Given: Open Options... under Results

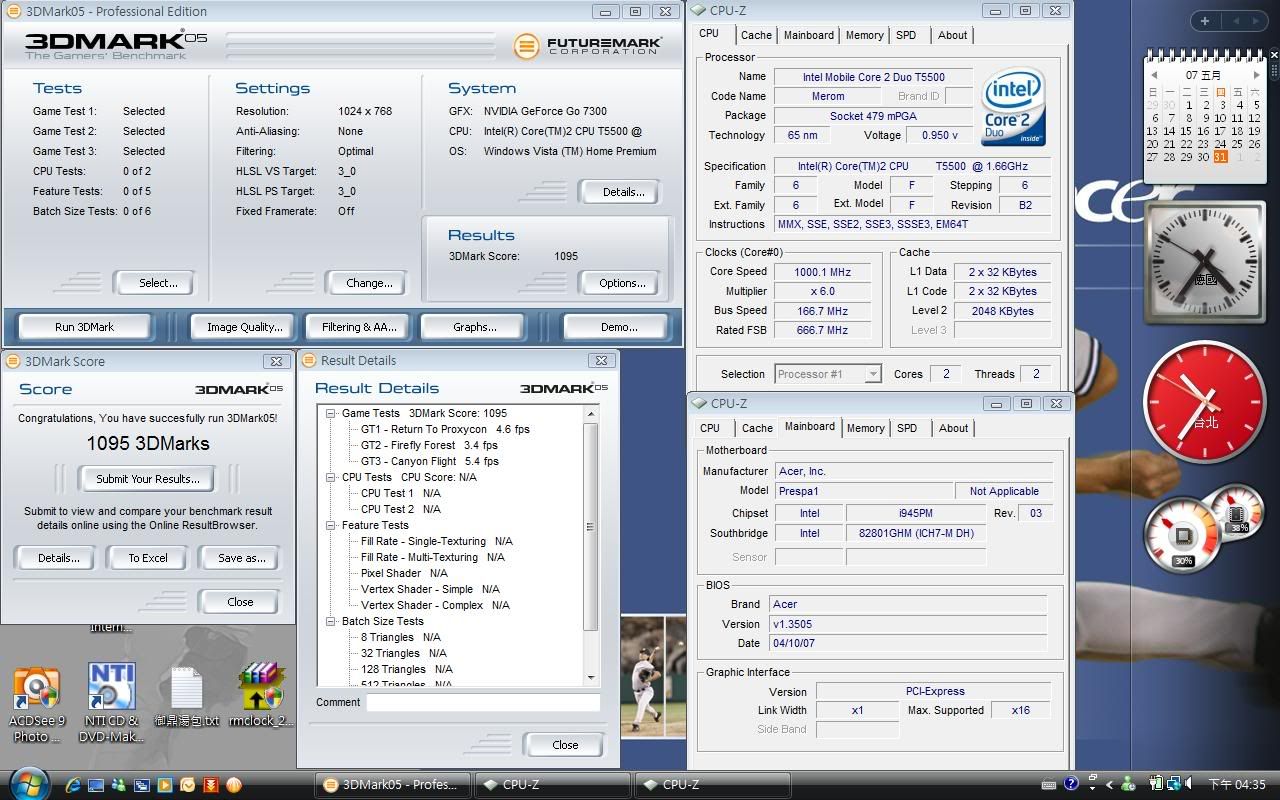Looking at the screenshot, I should (622, 283).
